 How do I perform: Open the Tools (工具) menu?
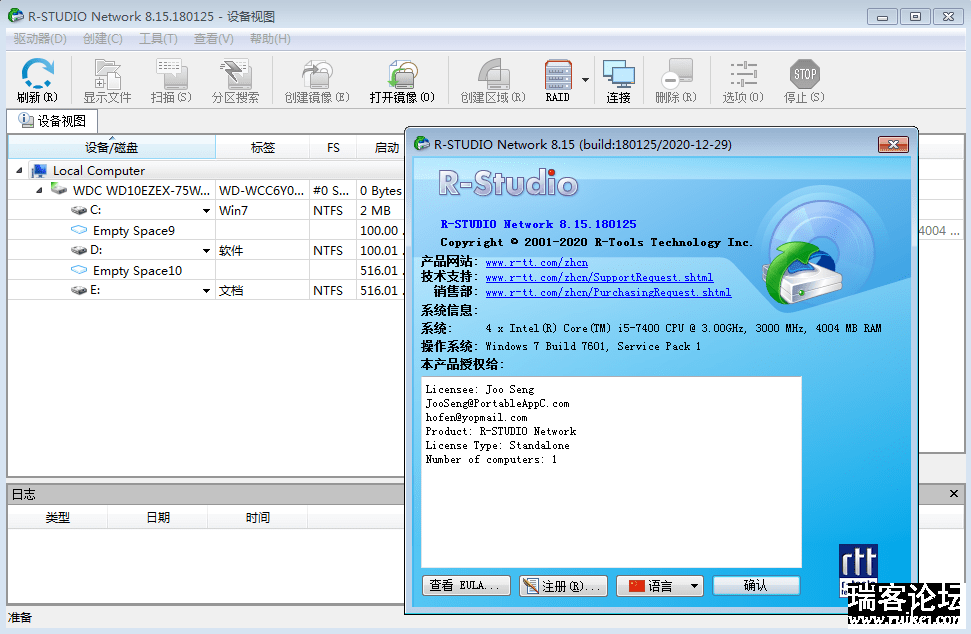click(158, 38)
